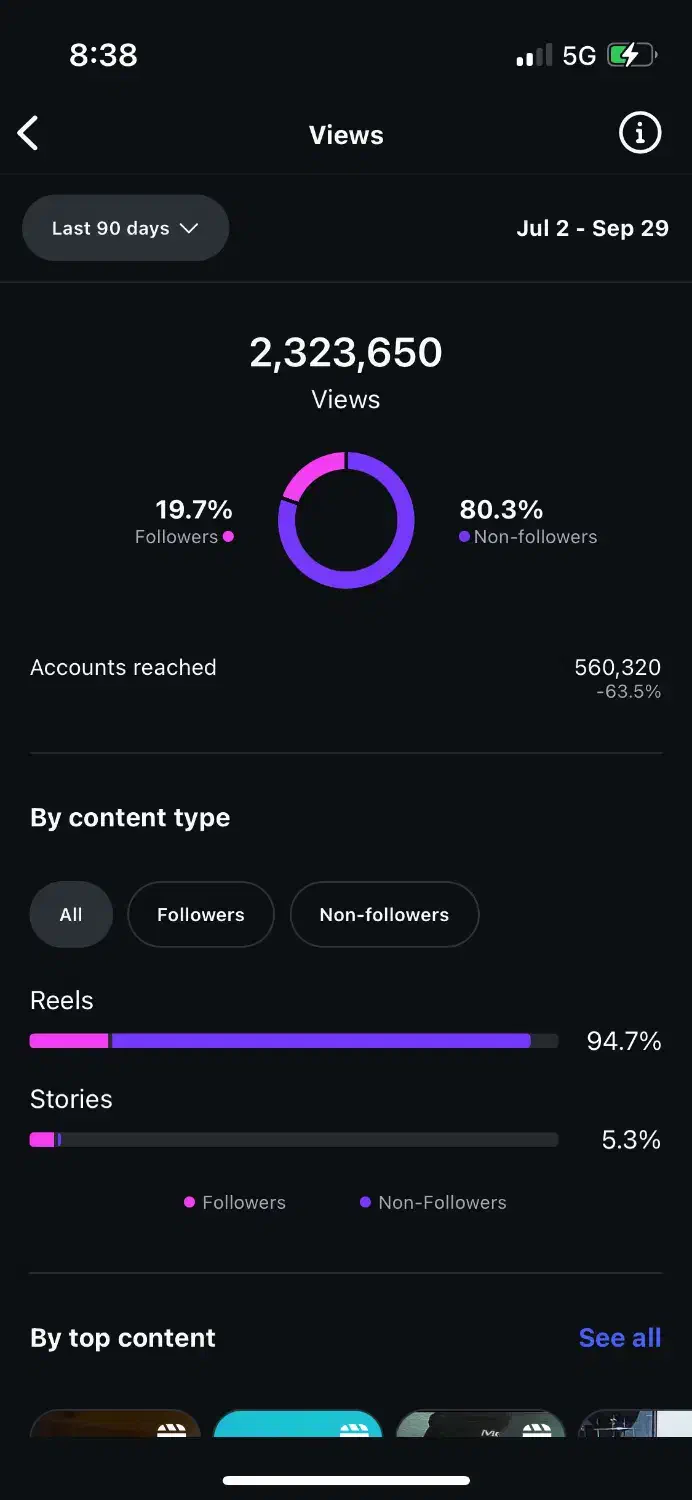This screenshot has width=692, height=1500.
Task: Click the See all link
Action: tap(619, 1338)
